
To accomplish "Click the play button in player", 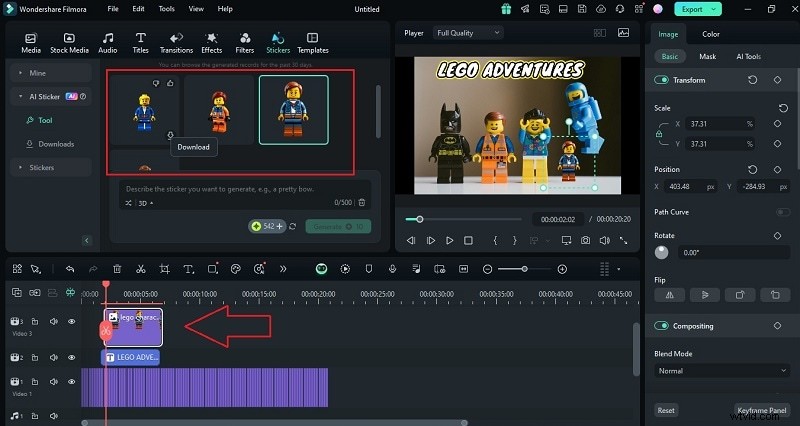I will (449, 240).
